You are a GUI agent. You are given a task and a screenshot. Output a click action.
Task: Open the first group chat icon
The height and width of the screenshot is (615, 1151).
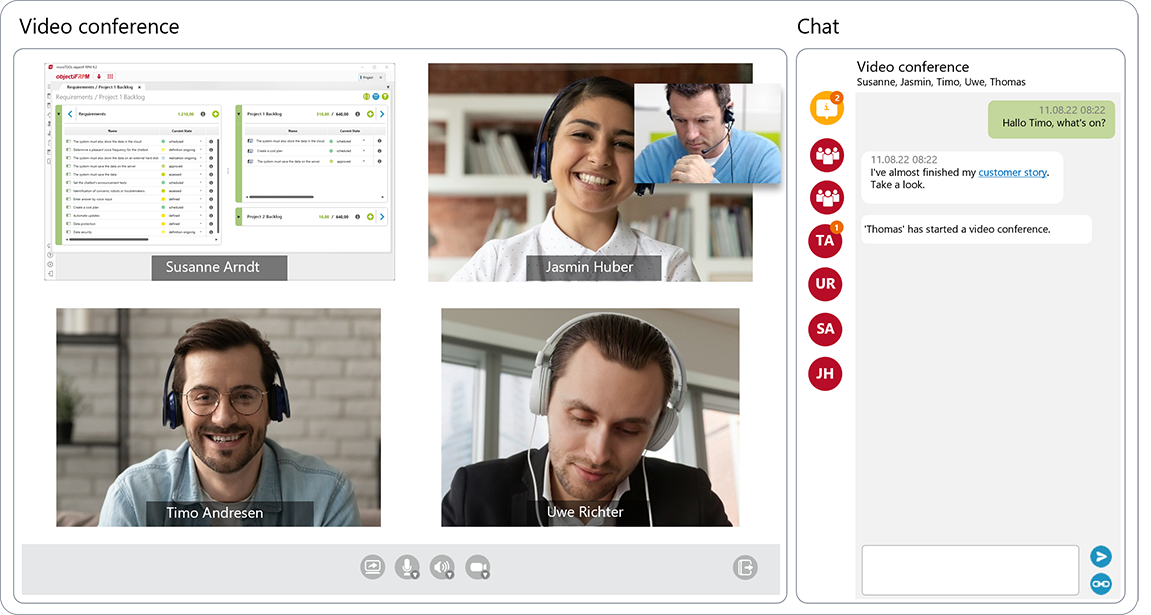826,154
